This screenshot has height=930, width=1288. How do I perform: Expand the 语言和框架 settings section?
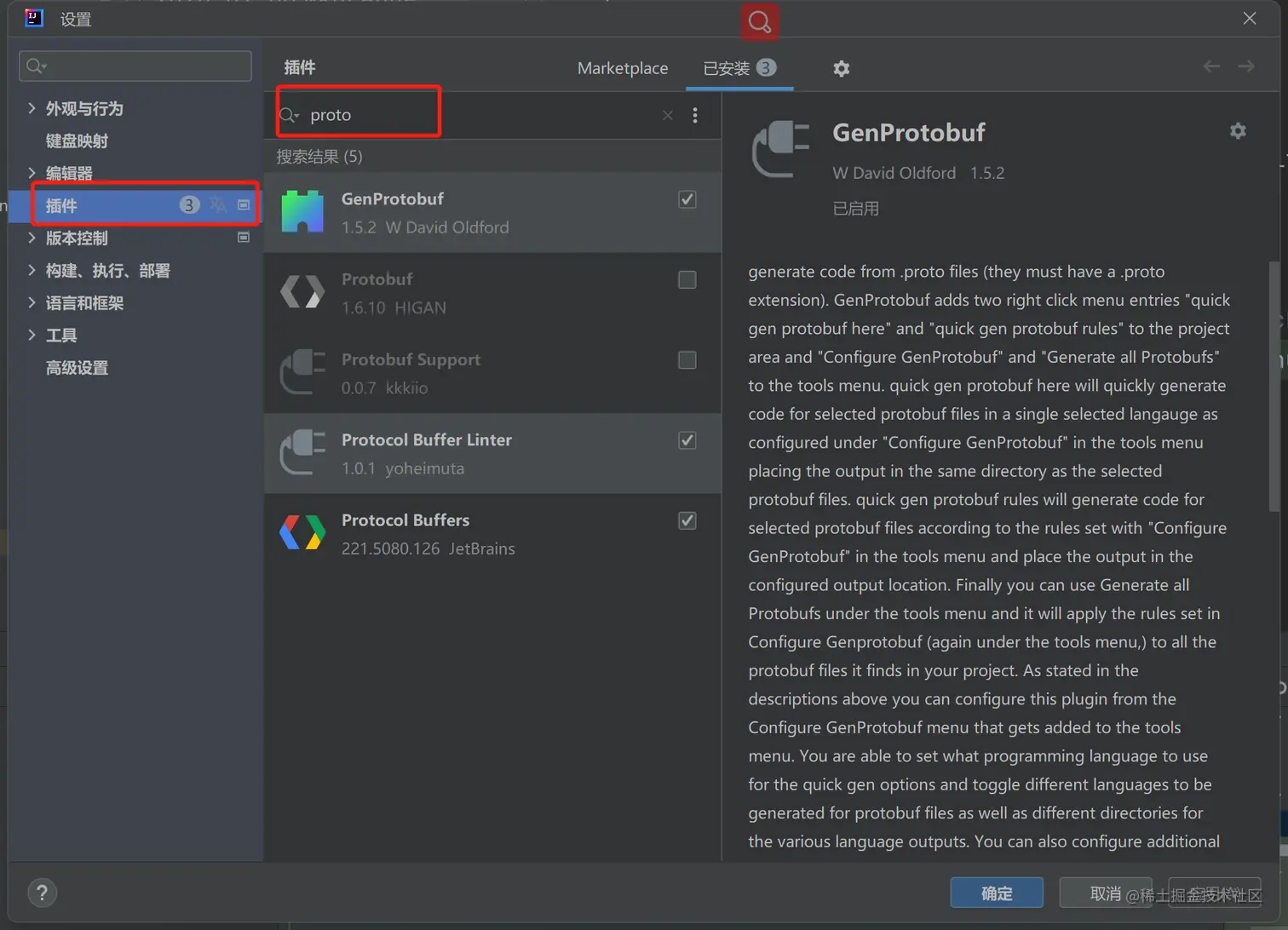tap(32, 302)
